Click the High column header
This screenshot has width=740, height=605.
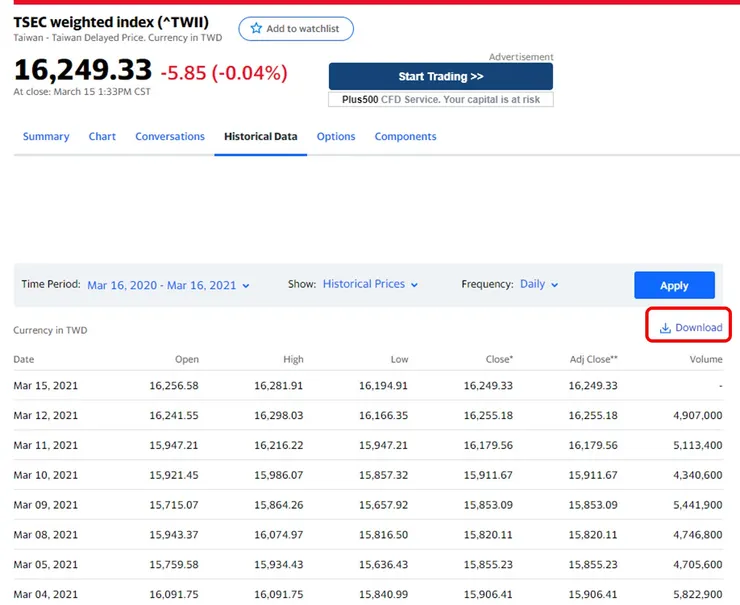click(293, 359)
